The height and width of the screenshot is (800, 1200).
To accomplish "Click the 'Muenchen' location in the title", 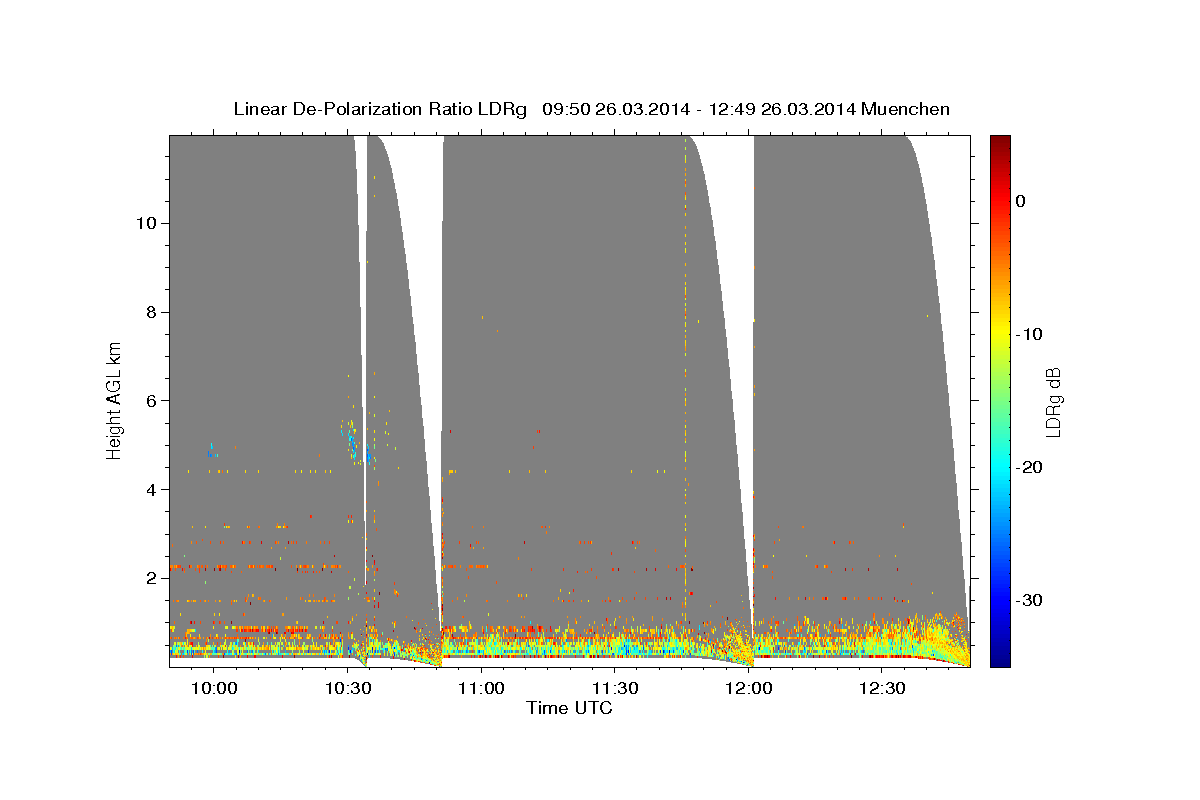I will pyautogui.click(x=908, y=109).
